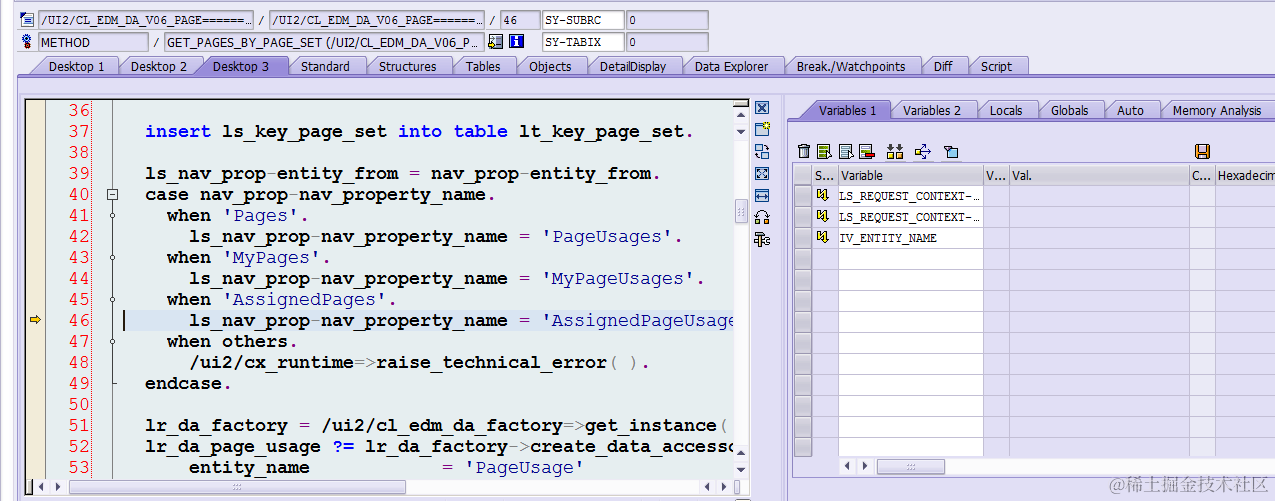Click the SY-TABIX field

tap(583, 42)
